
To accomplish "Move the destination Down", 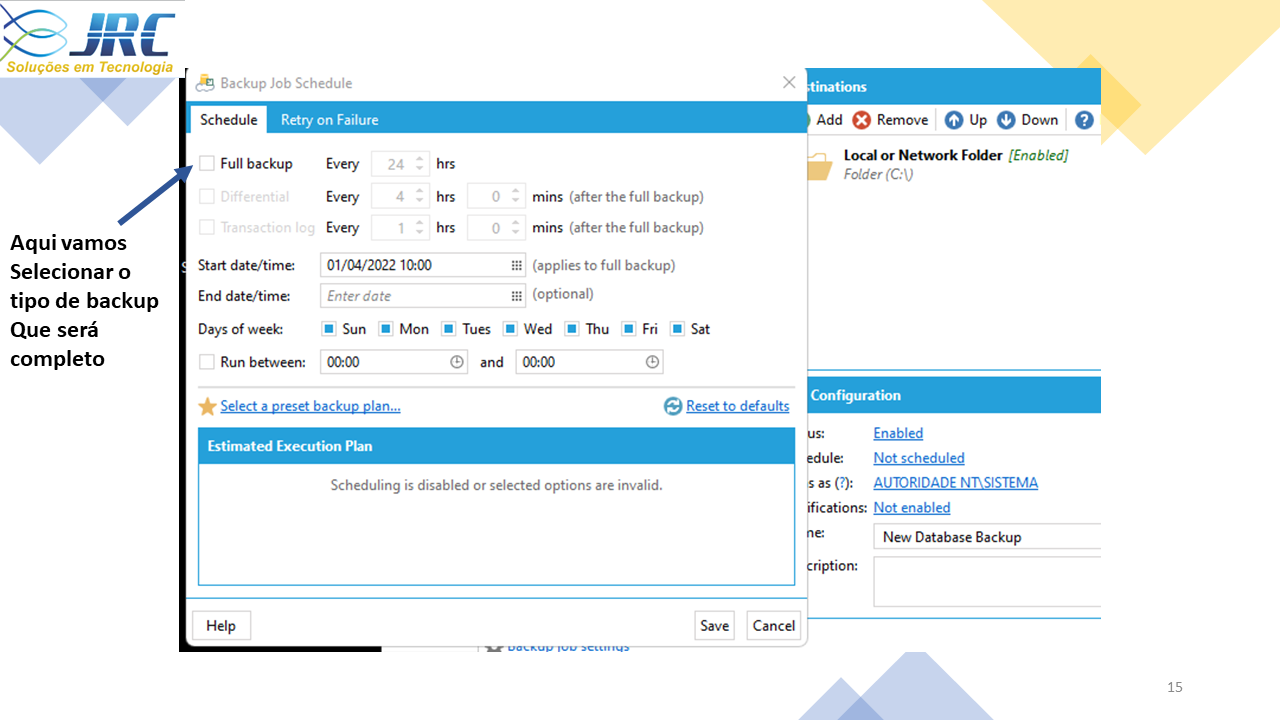I will coord(1027,119).
